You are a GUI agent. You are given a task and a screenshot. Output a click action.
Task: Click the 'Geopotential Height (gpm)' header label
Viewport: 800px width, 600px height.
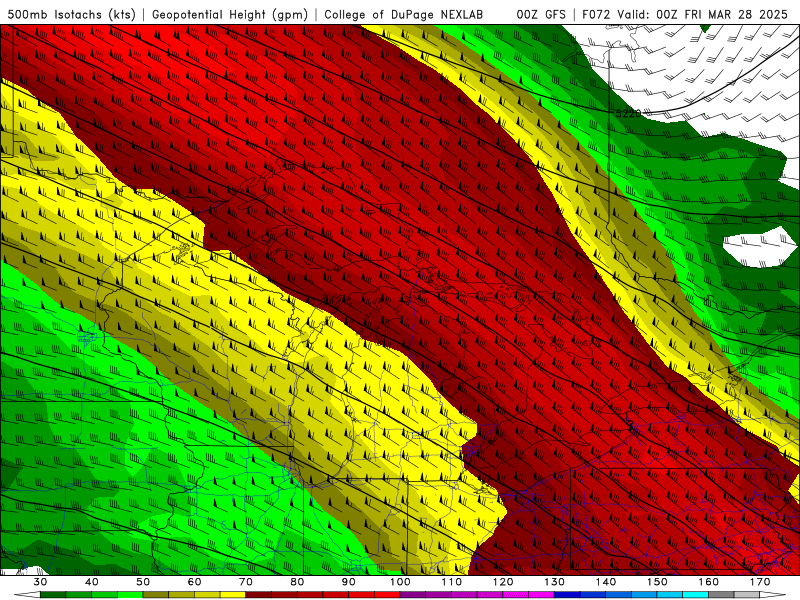point(230,14)
